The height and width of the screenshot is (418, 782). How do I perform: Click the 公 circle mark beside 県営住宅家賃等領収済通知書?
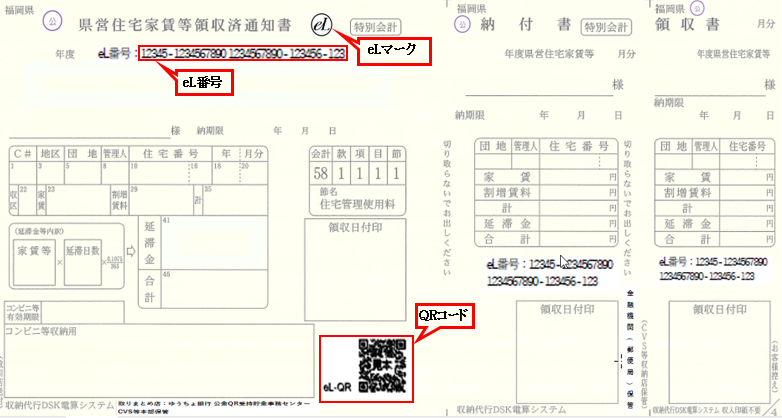50,21
